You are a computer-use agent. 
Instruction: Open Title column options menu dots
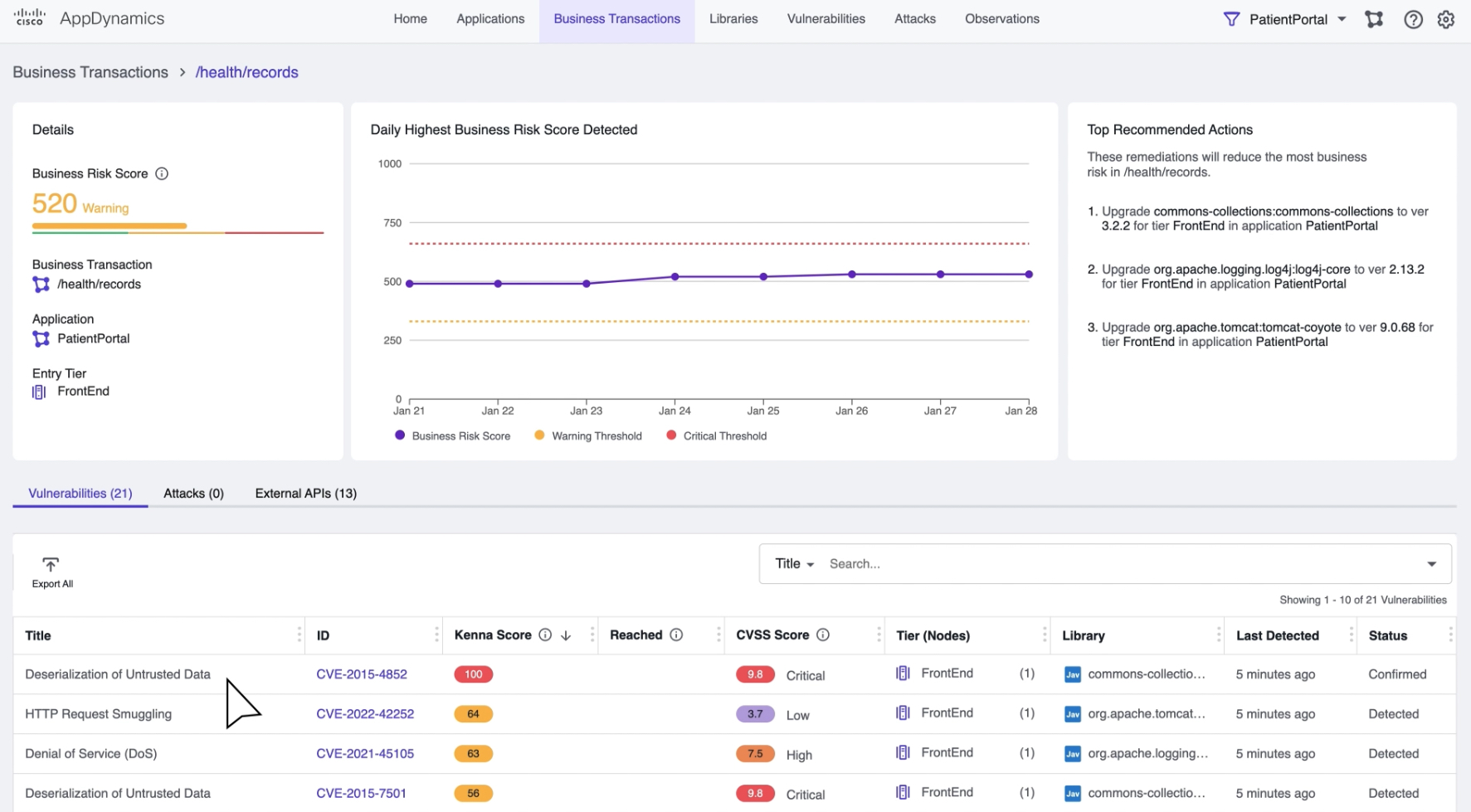click(299, 635)
